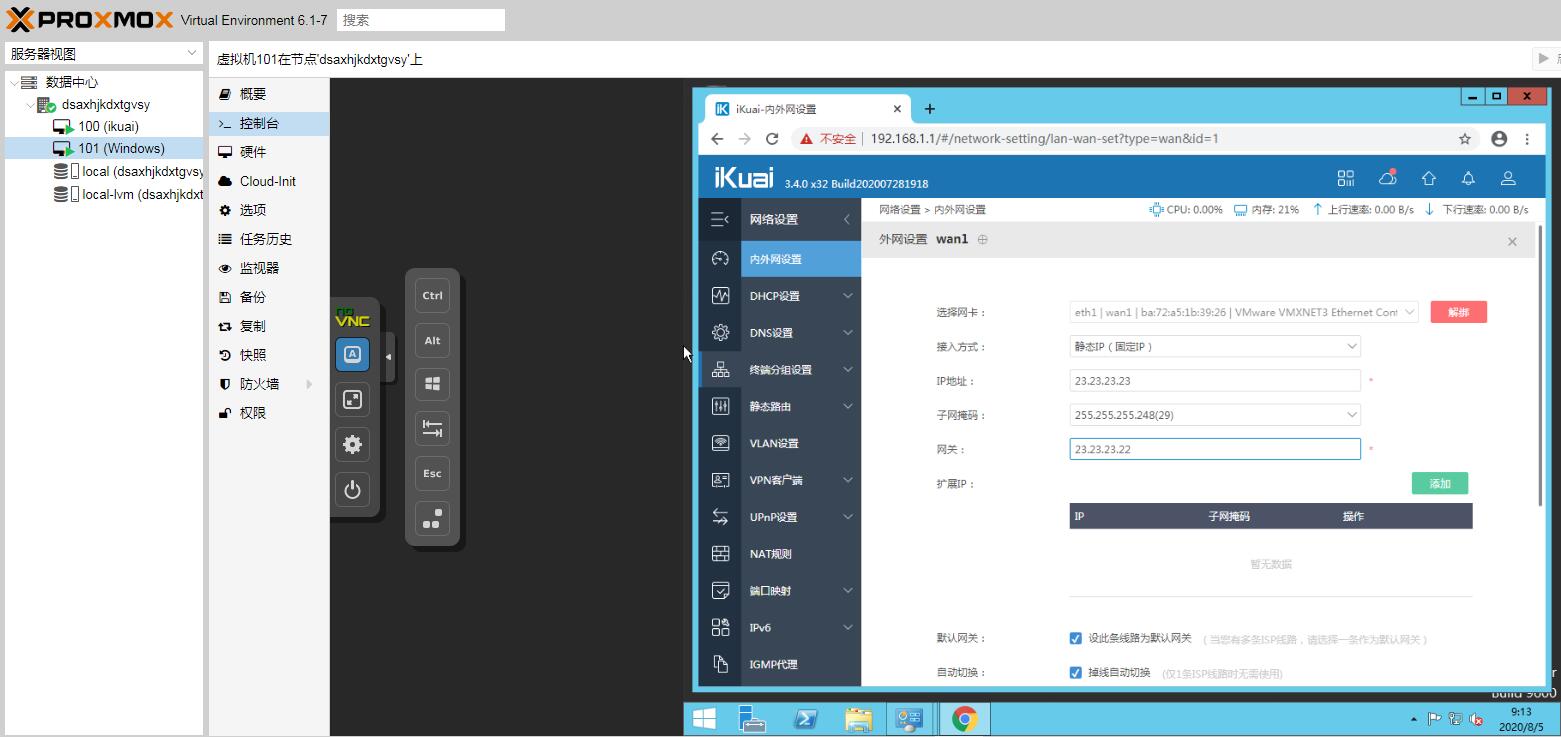The height and width of the screenshot is (737, 1561).
Task: Send Ctrl+Alt+Del via noVNC panel
Action: (432, 518)
